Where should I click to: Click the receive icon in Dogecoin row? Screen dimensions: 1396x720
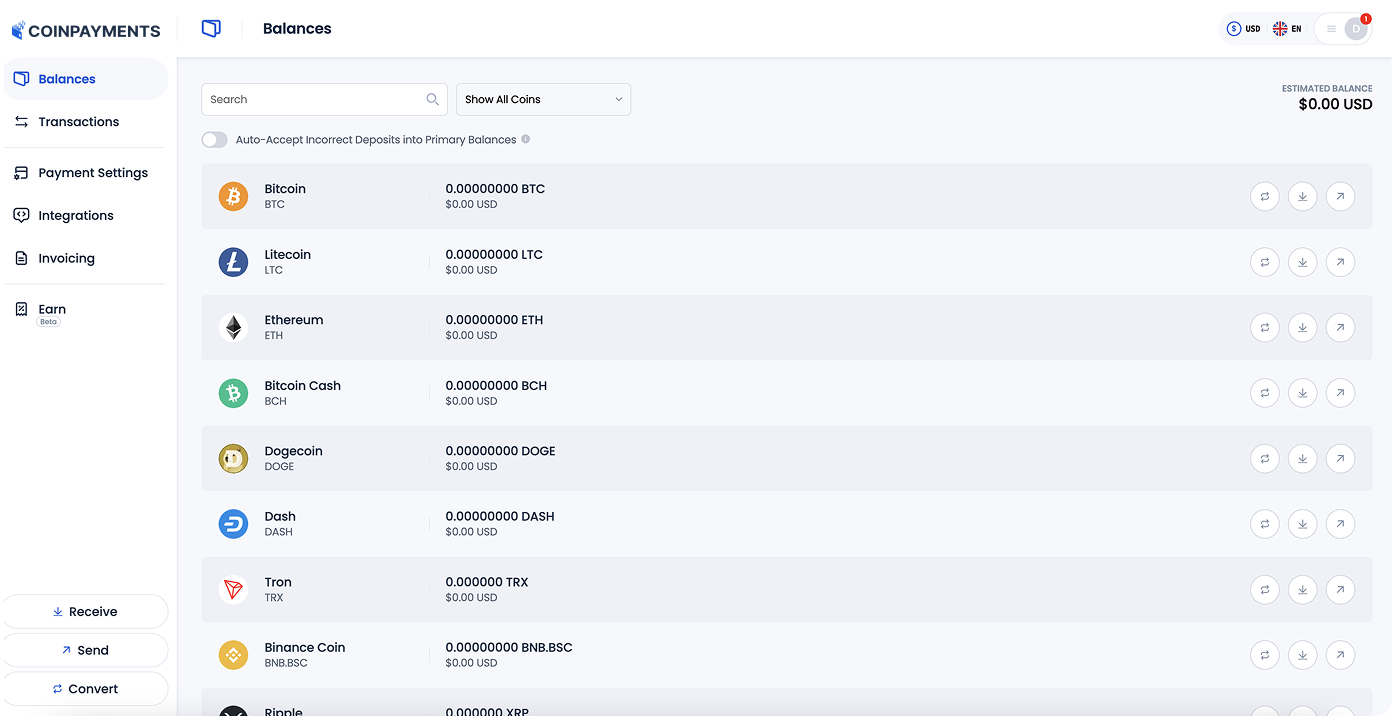(x=1302, y=459)
